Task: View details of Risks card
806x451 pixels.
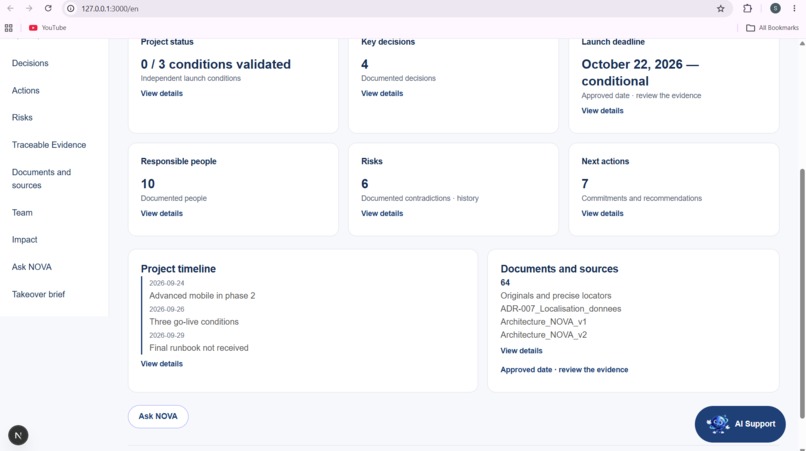Action: 382,213
